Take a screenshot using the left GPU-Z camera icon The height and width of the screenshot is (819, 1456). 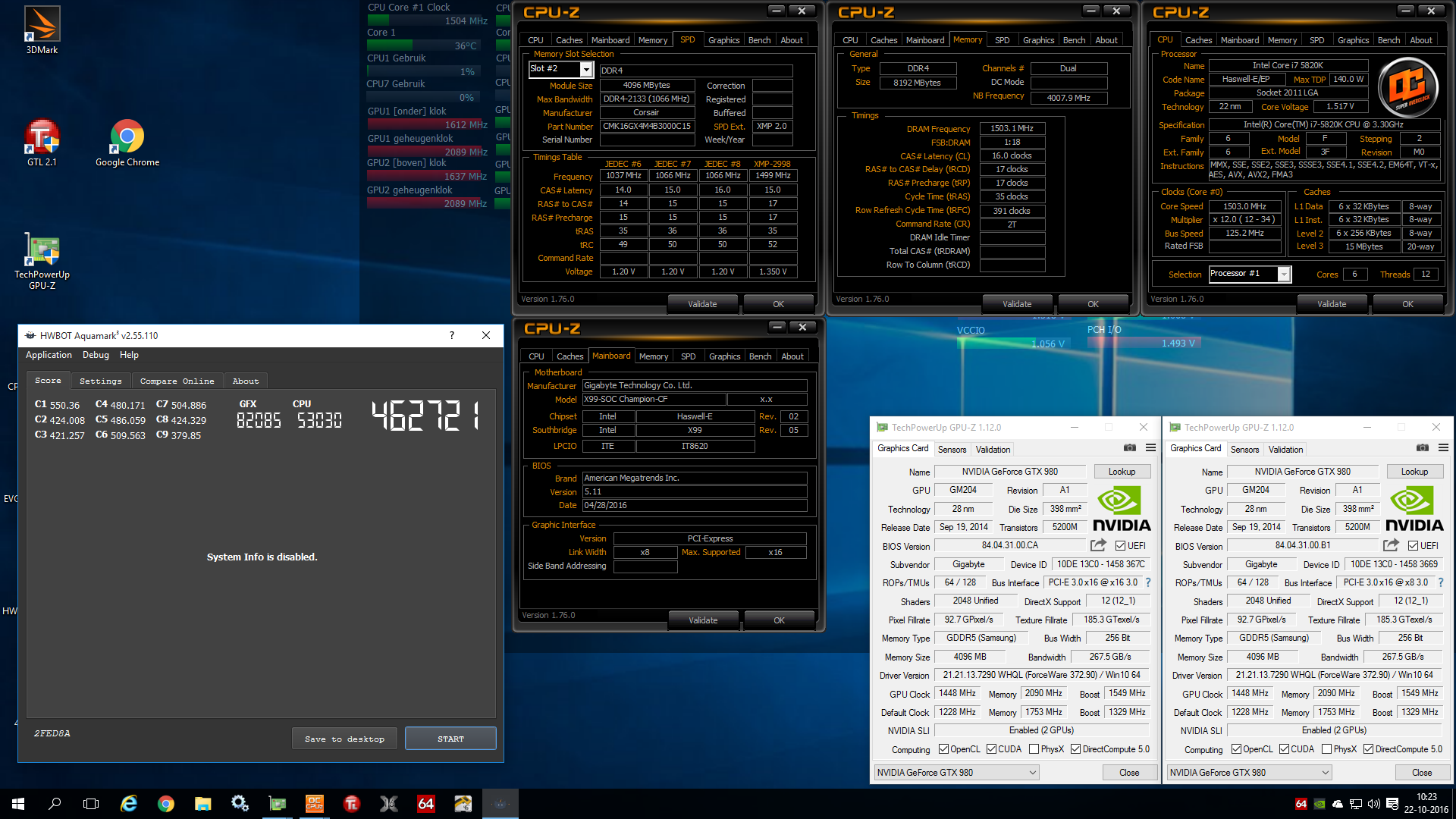pyautogui.click(x=1130, y=448)
